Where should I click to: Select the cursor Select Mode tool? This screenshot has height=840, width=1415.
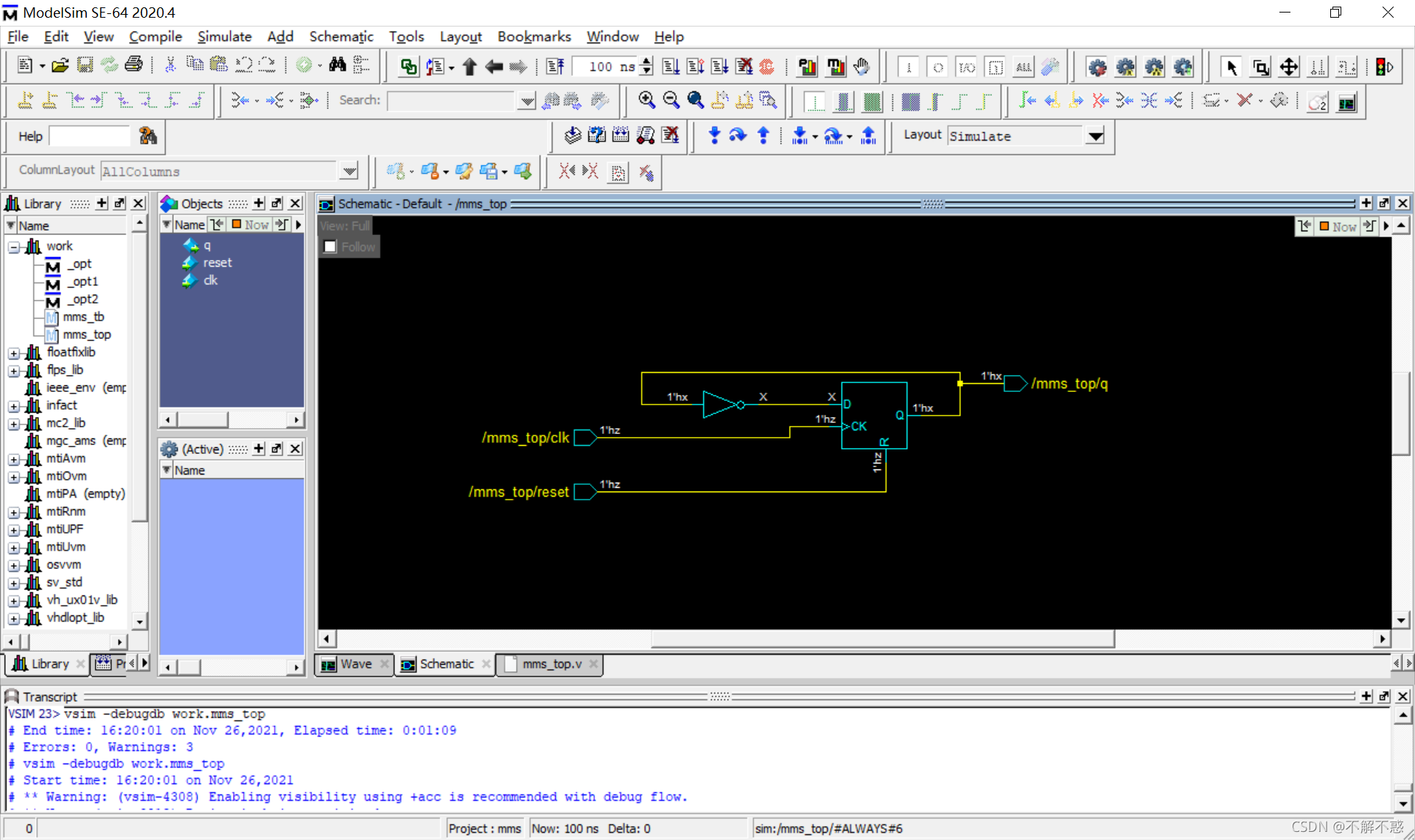1231,66
